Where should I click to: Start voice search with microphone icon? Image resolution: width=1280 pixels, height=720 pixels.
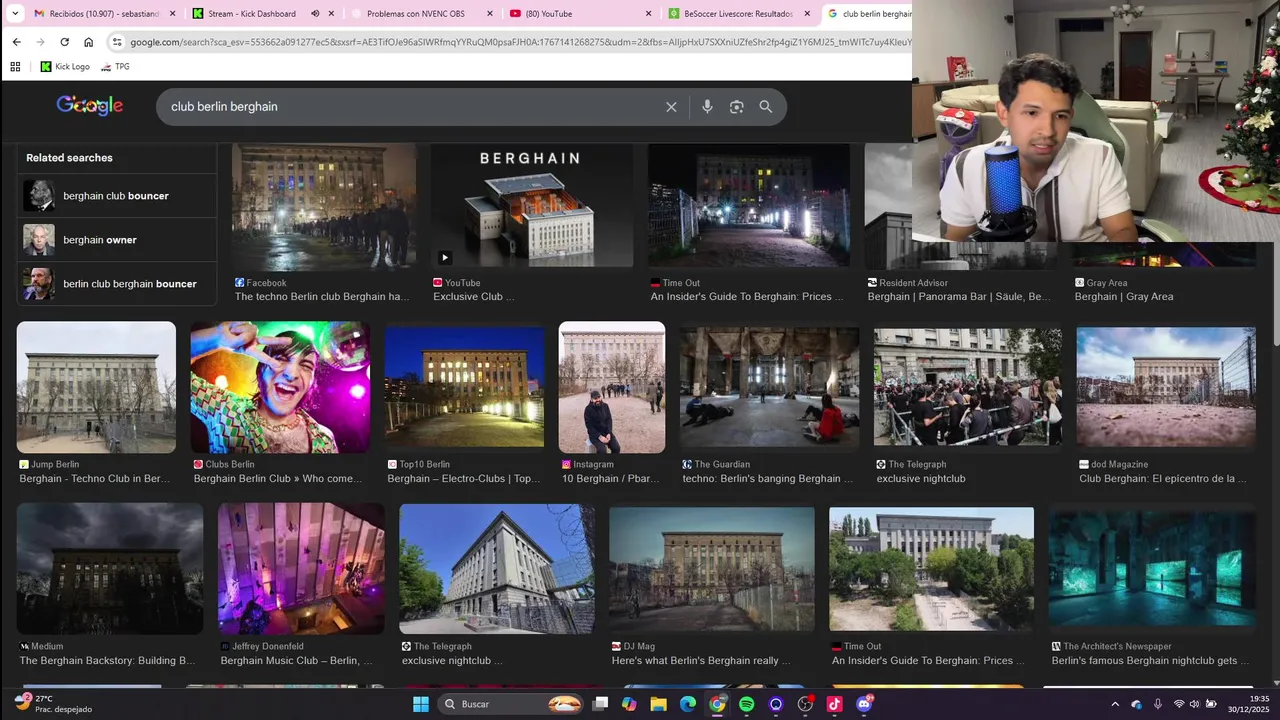(x=707, y=107)
